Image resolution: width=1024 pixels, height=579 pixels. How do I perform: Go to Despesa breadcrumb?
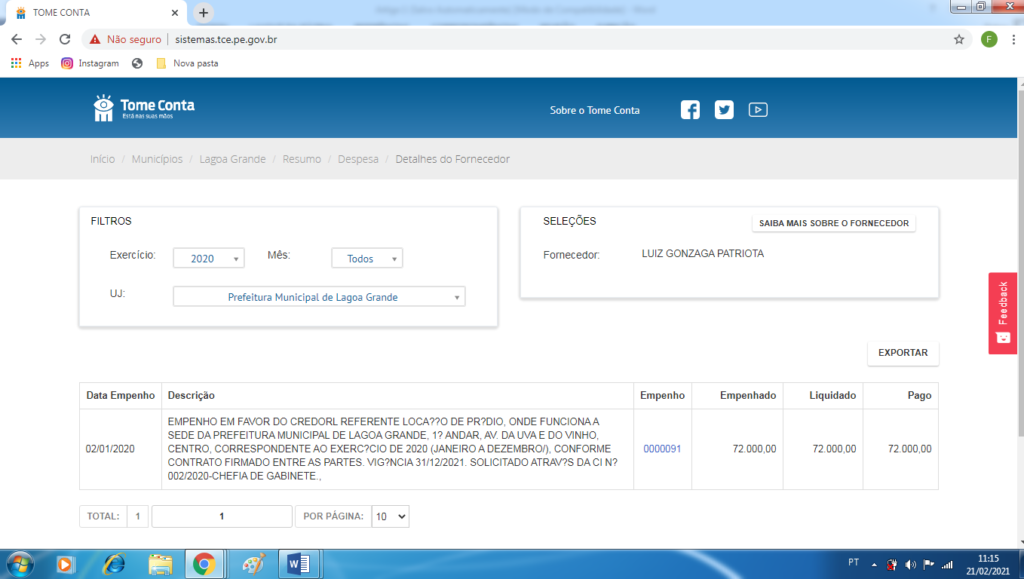[x=358, y=159]
